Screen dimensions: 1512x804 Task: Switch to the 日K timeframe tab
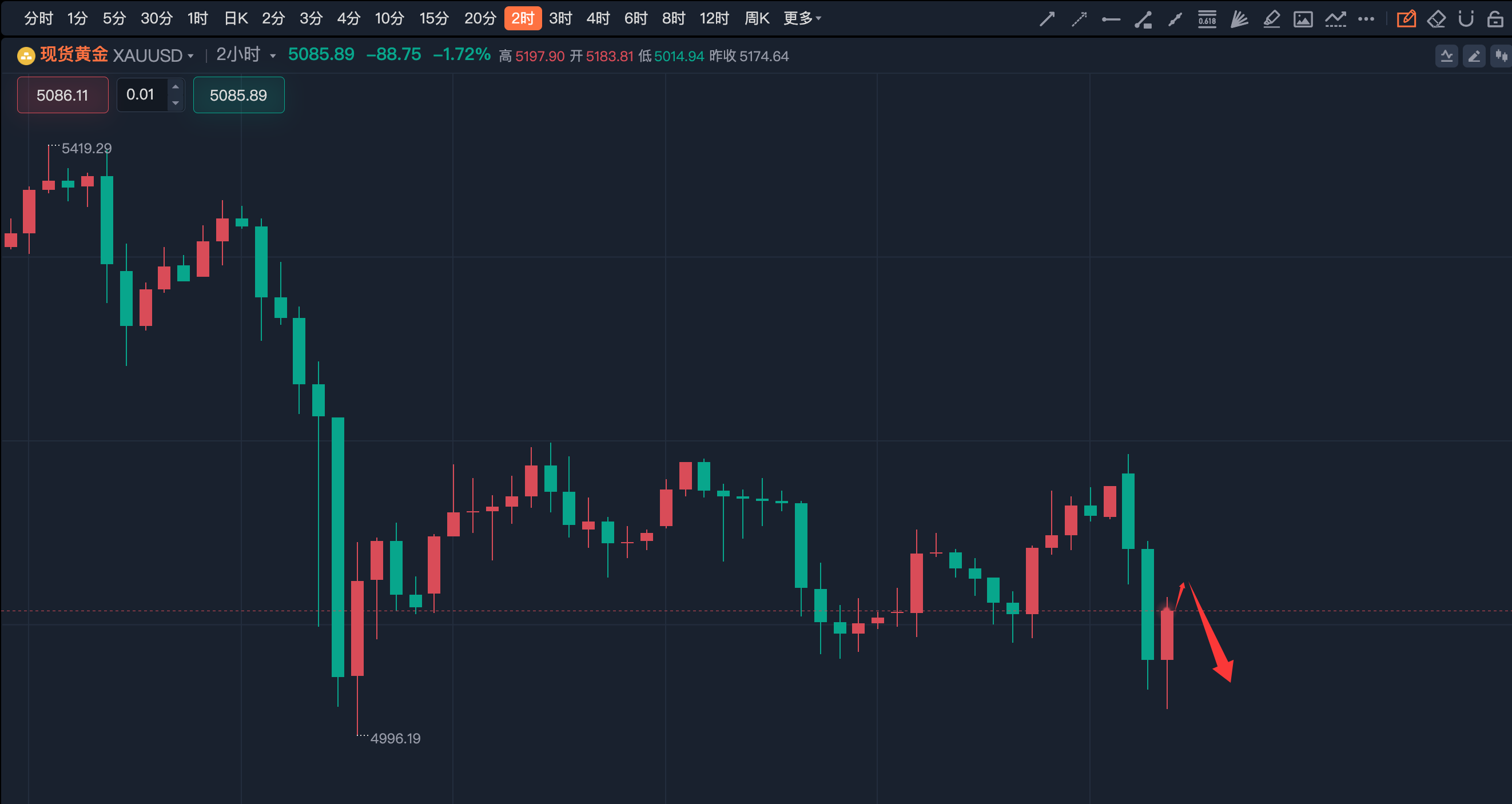tap(236, 19)
